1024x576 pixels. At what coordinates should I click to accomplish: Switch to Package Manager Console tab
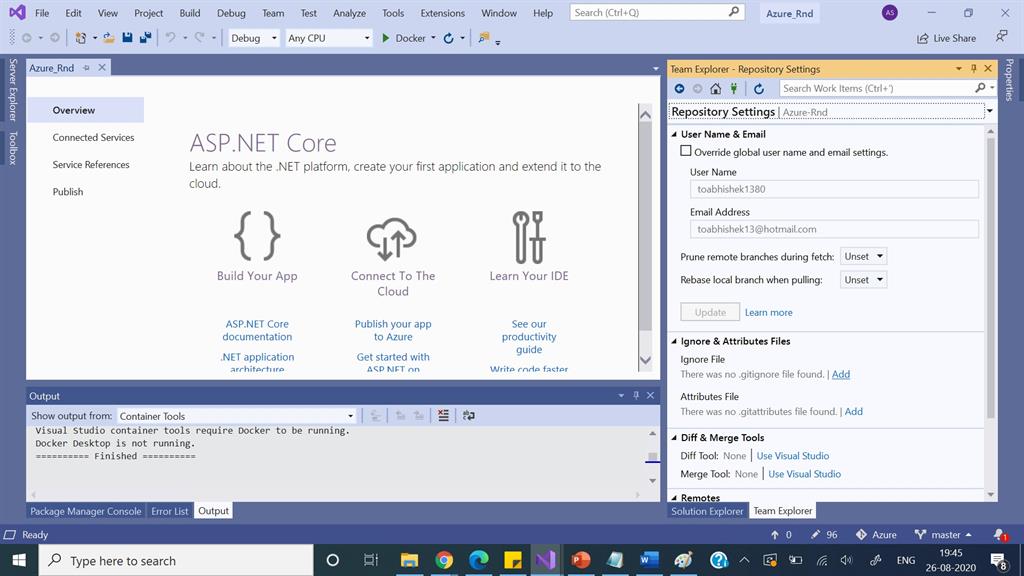tap(86, 511)
